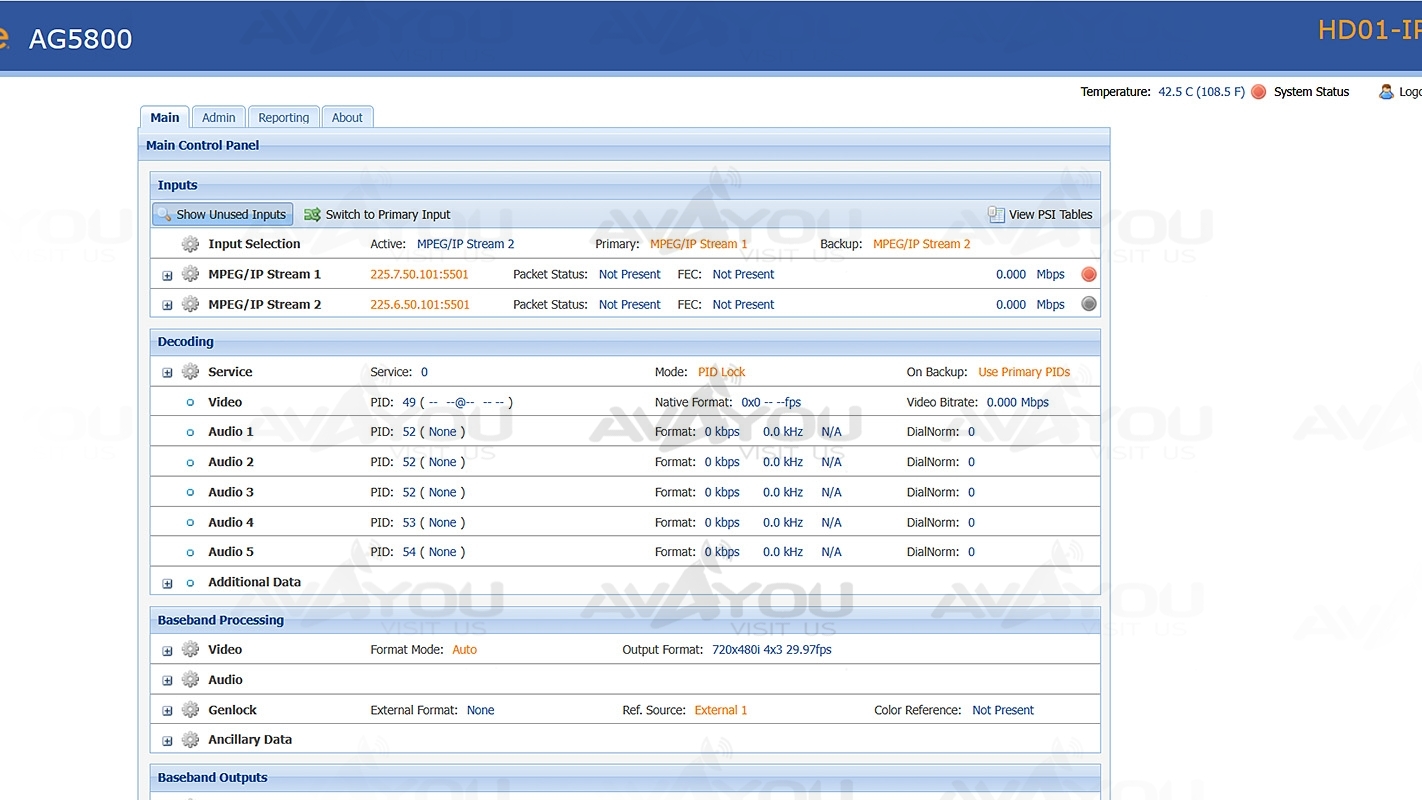Open Genlock settings gear icon

pyautogui.click(x=190, y=710)
